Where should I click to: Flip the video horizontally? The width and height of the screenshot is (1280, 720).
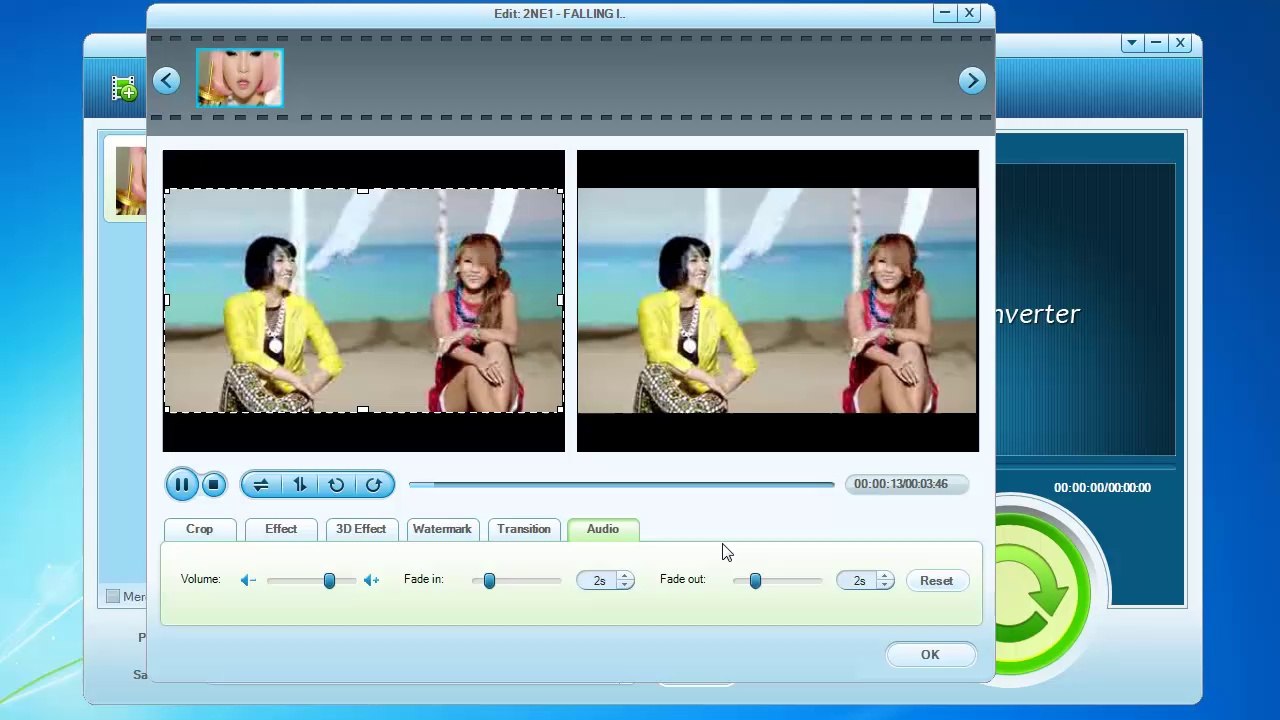tap(261, 485)
